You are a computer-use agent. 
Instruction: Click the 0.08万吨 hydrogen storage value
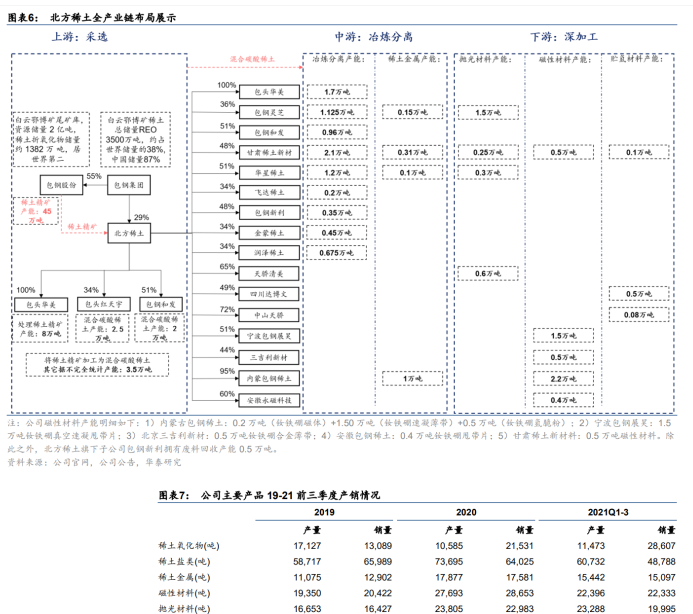(x=639, y=315)
